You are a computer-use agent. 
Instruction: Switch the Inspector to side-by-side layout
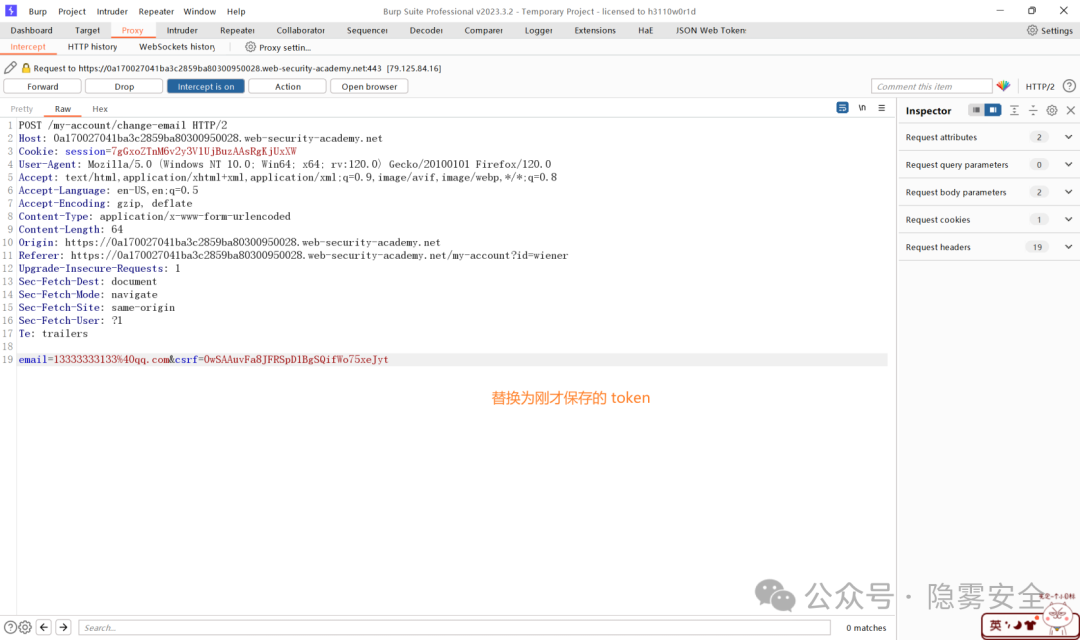click(993, 110)
